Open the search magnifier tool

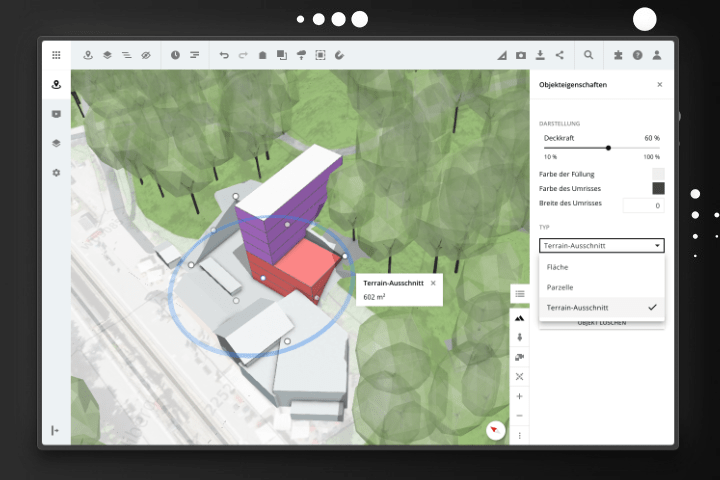[x=589, y=55]
